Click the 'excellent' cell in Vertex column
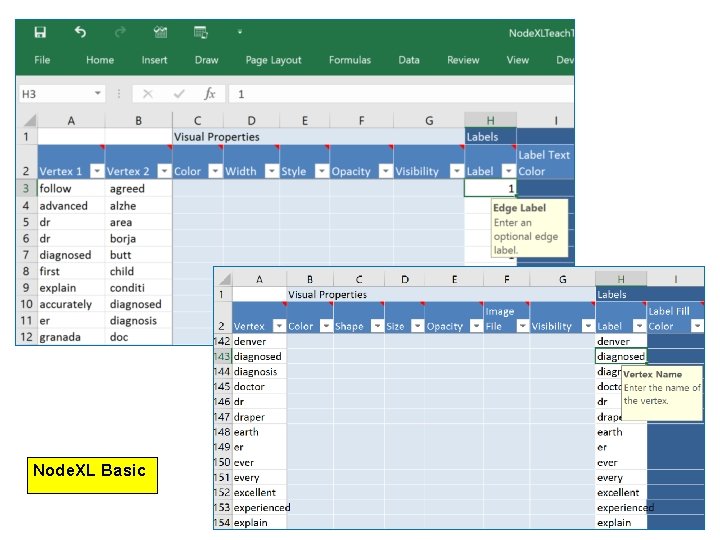Image resolution: width=720 pixels, height=540 pixels. coord(259,492)
